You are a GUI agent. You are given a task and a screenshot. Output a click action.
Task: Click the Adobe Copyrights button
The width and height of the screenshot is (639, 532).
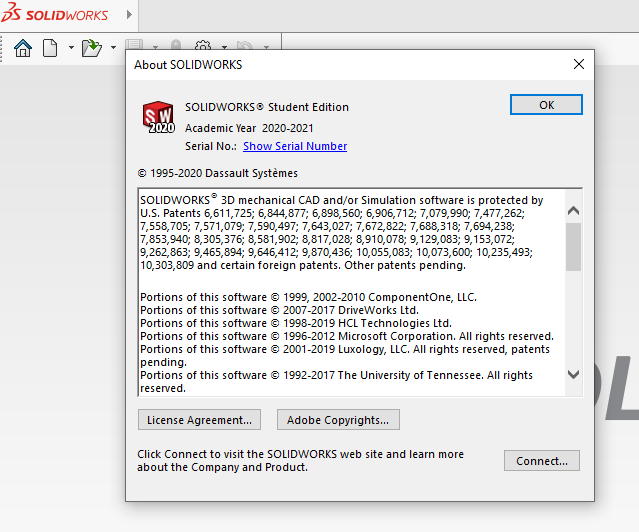pos(338,419)
